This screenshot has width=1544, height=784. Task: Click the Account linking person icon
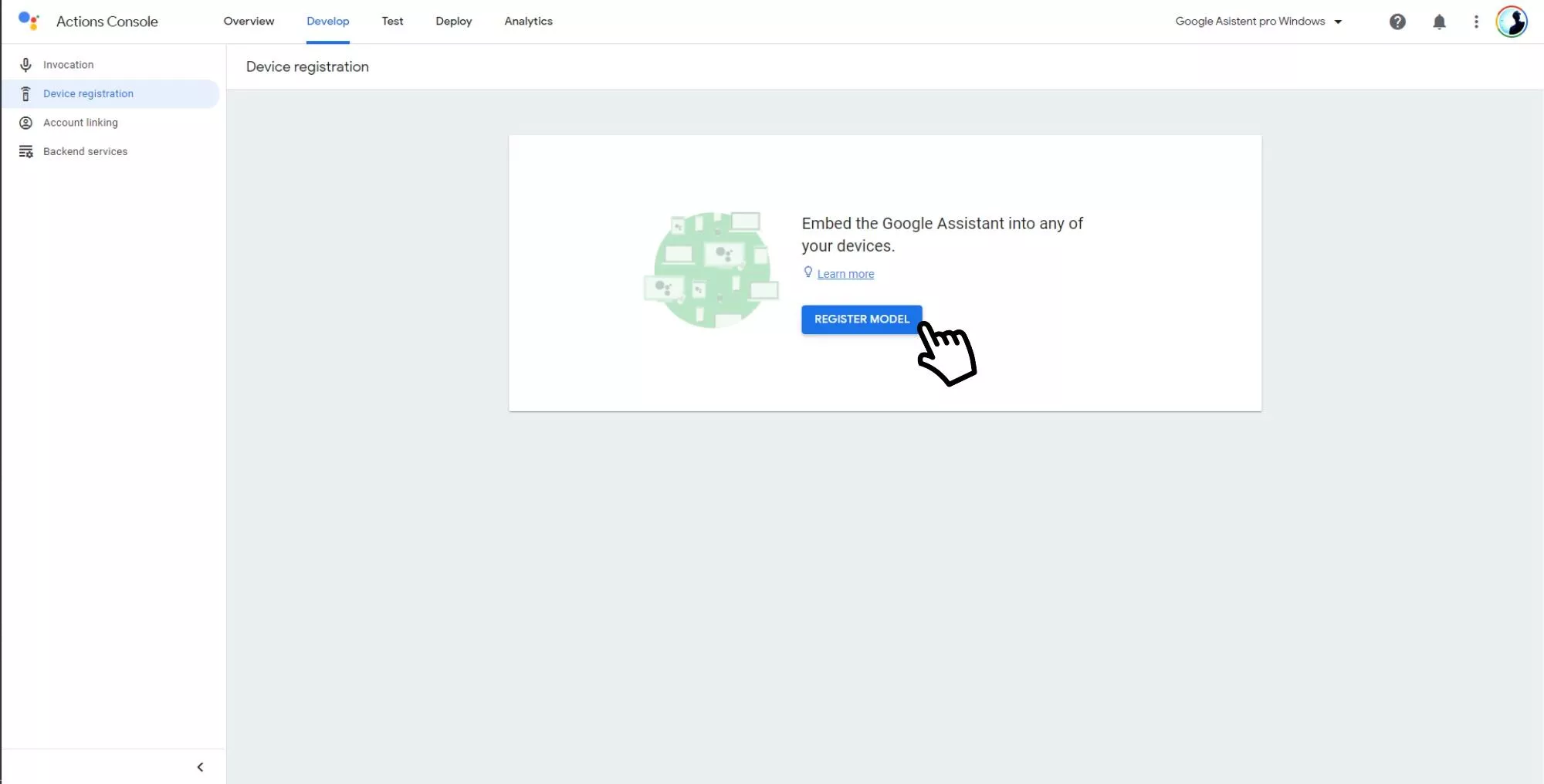[x=25, y=123]
